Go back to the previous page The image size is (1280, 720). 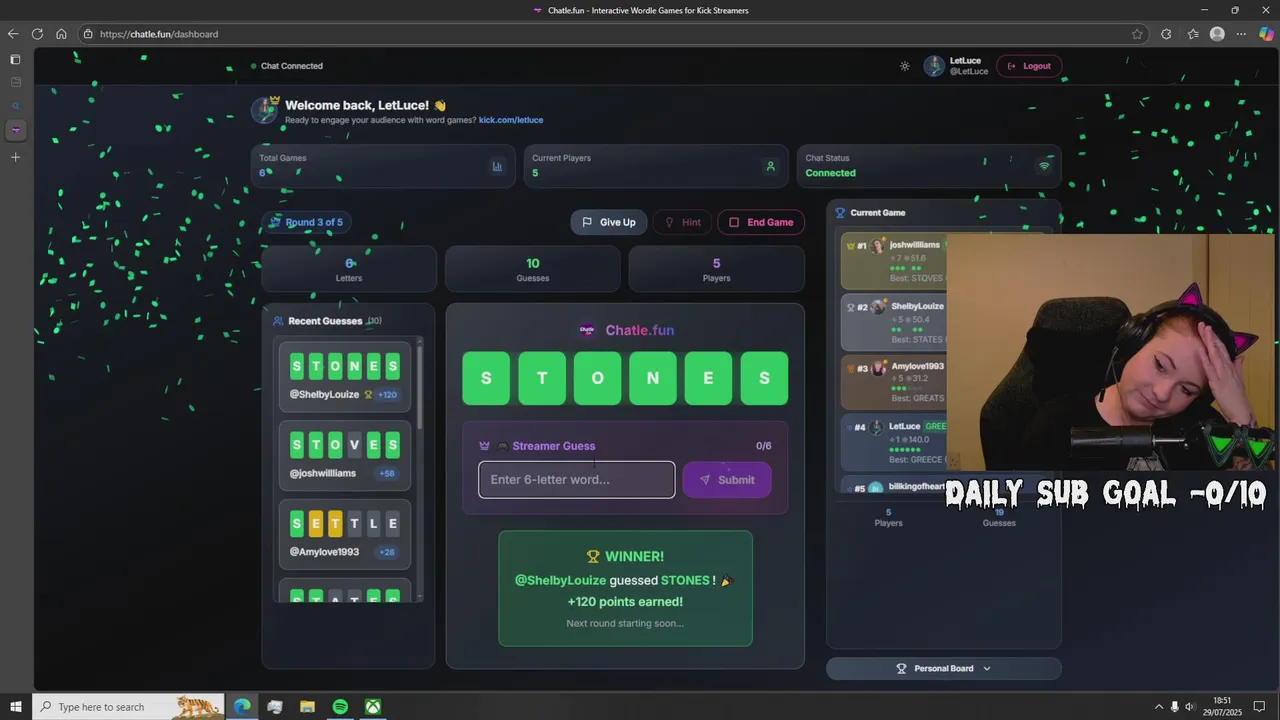13,34
